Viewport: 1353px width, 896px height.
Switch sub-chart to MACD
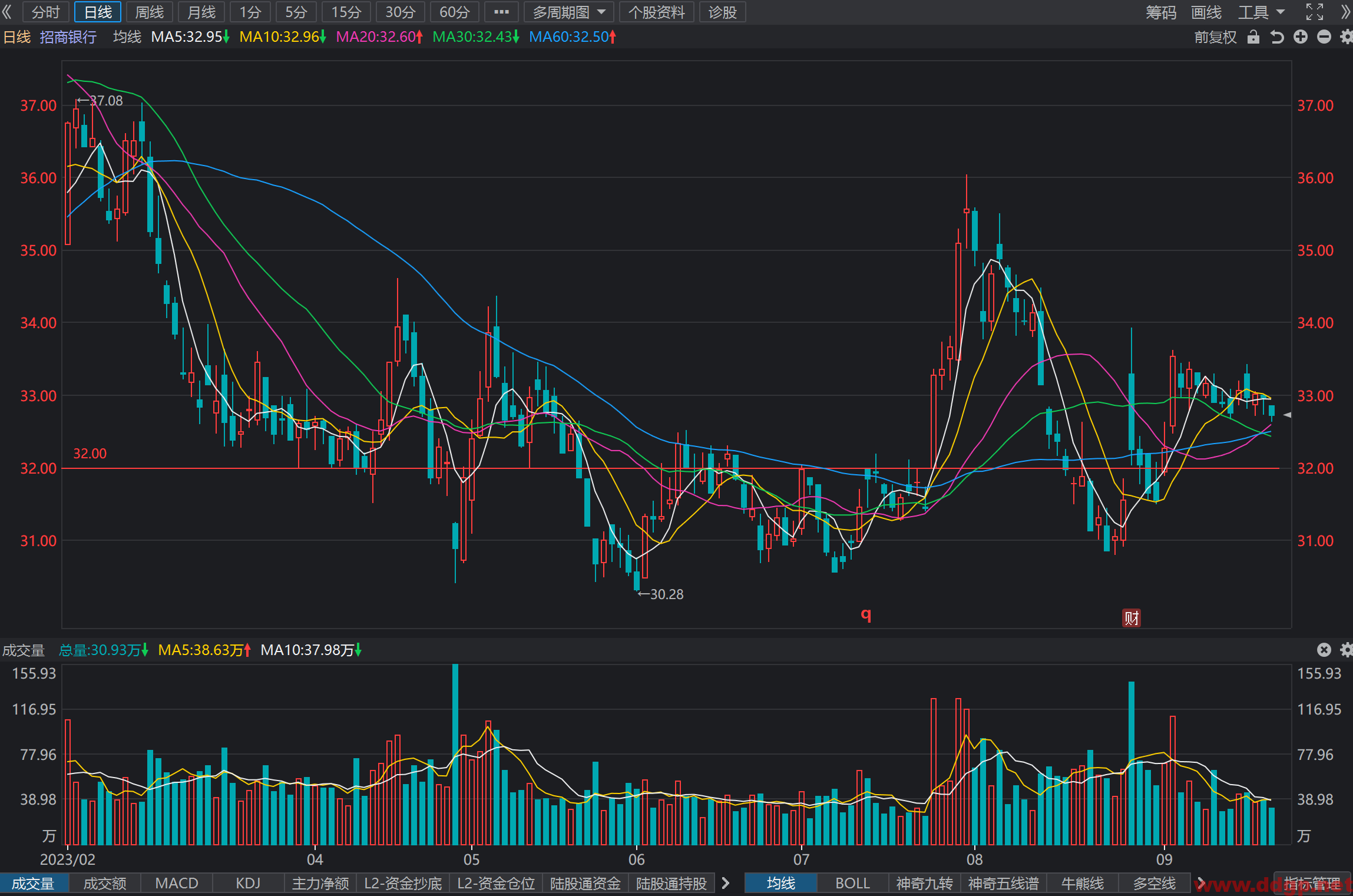[x=177, y=884]
